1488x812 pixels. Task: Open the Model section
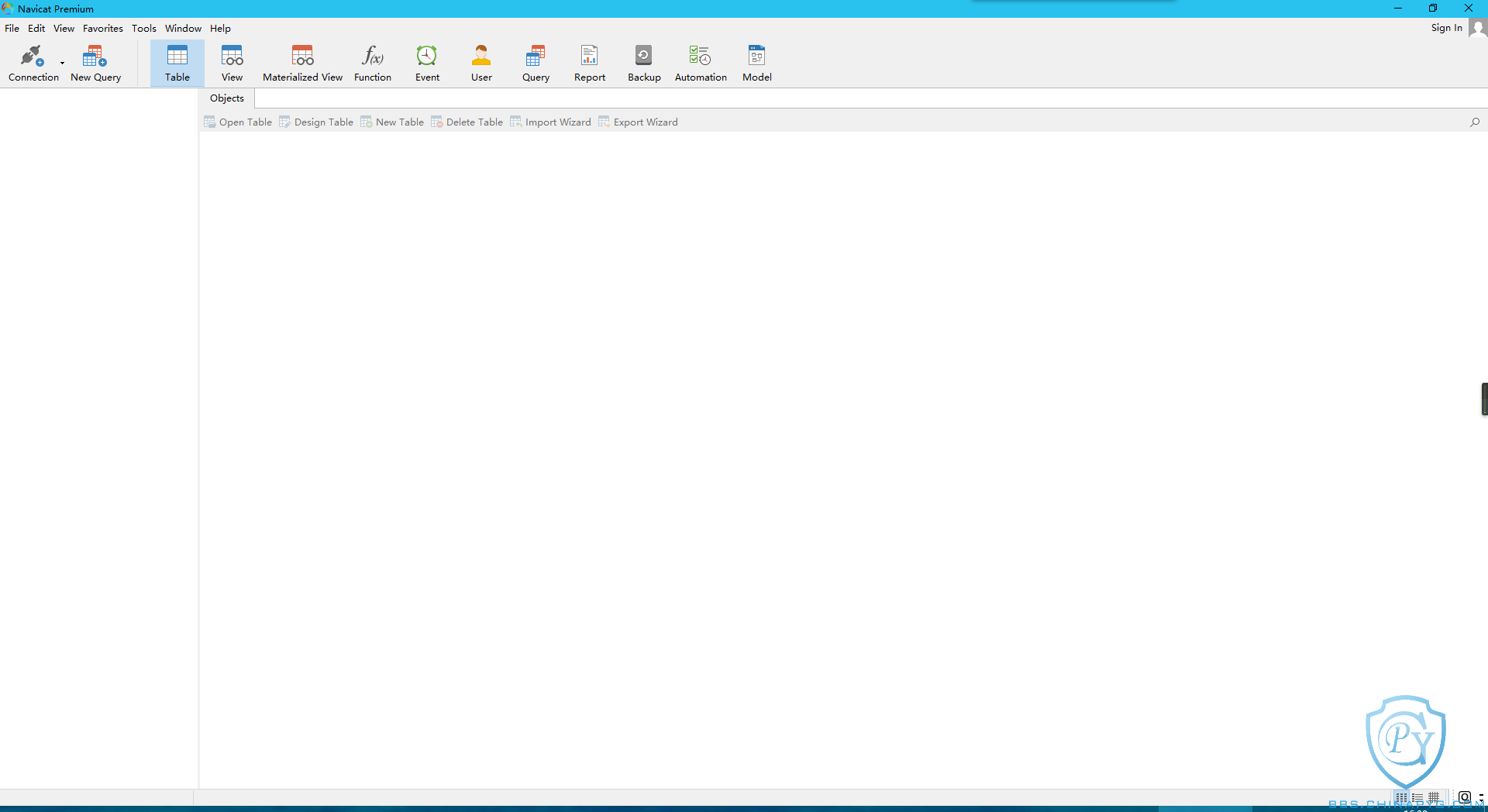757,64
